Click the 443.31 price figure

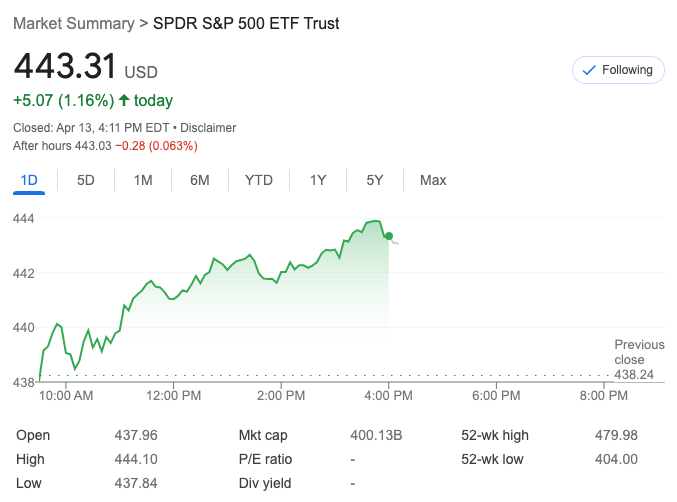click(65, 68)
